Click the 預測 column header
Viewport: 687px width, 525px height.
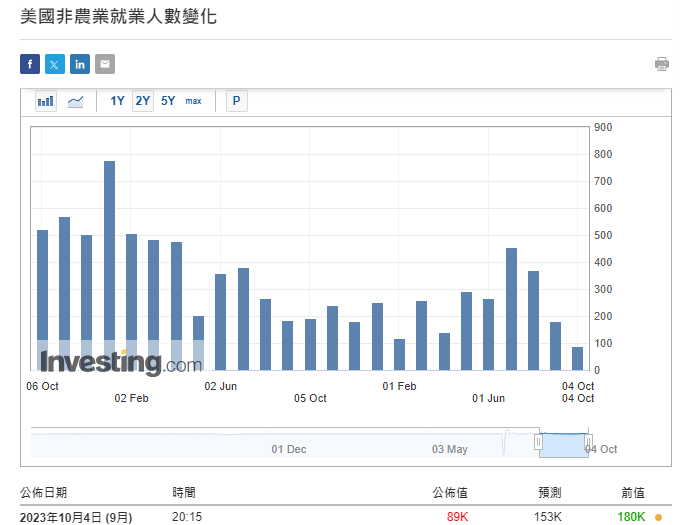point(550,493)
